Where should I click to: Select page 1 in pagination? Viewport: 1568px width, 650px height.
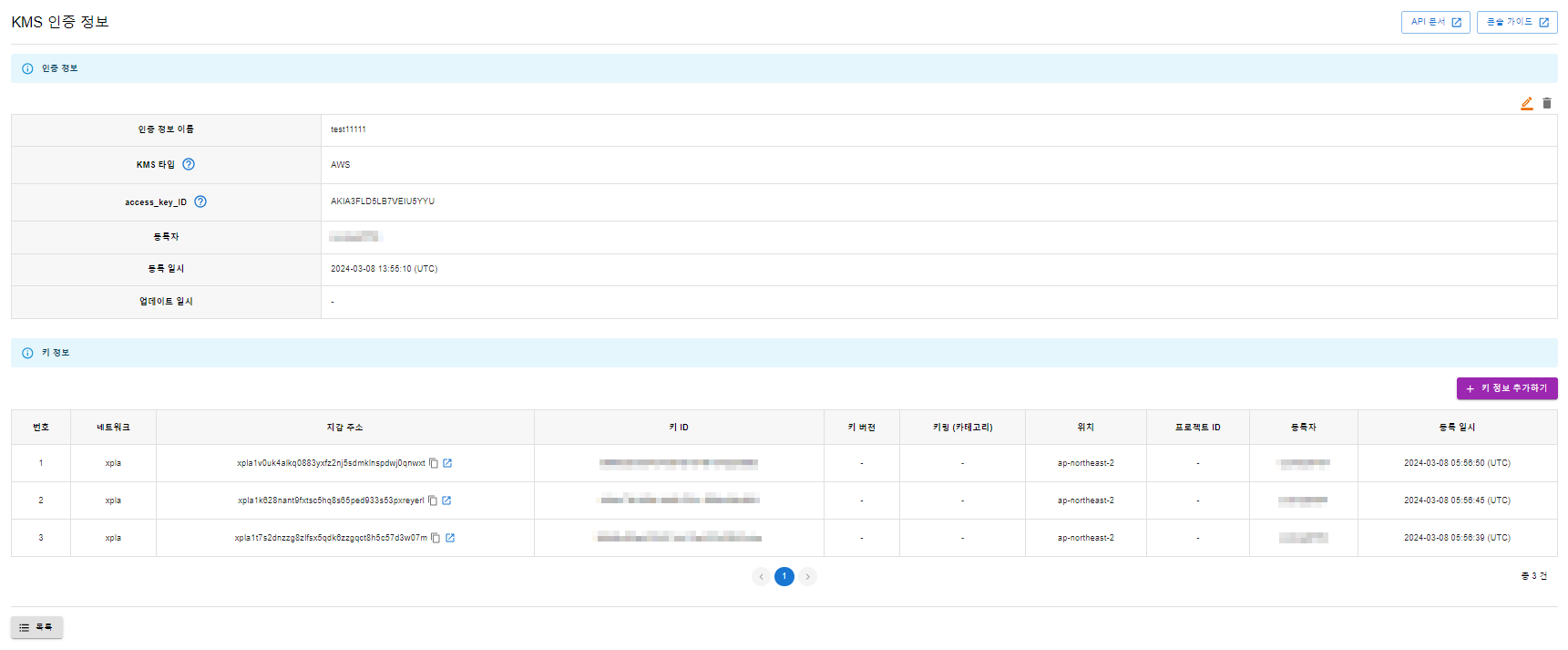[784, 576]
